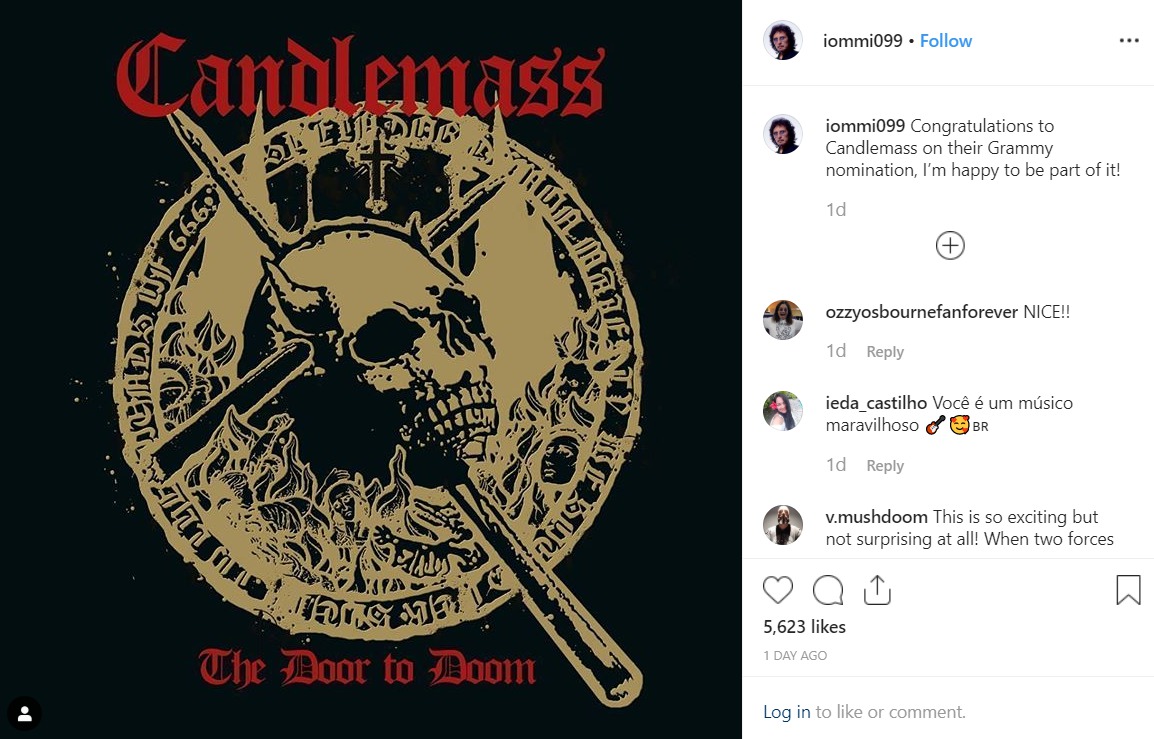Open the iommi099 username in the header
The width and height of the screenshot is (1154, 739).
[863, 40]
